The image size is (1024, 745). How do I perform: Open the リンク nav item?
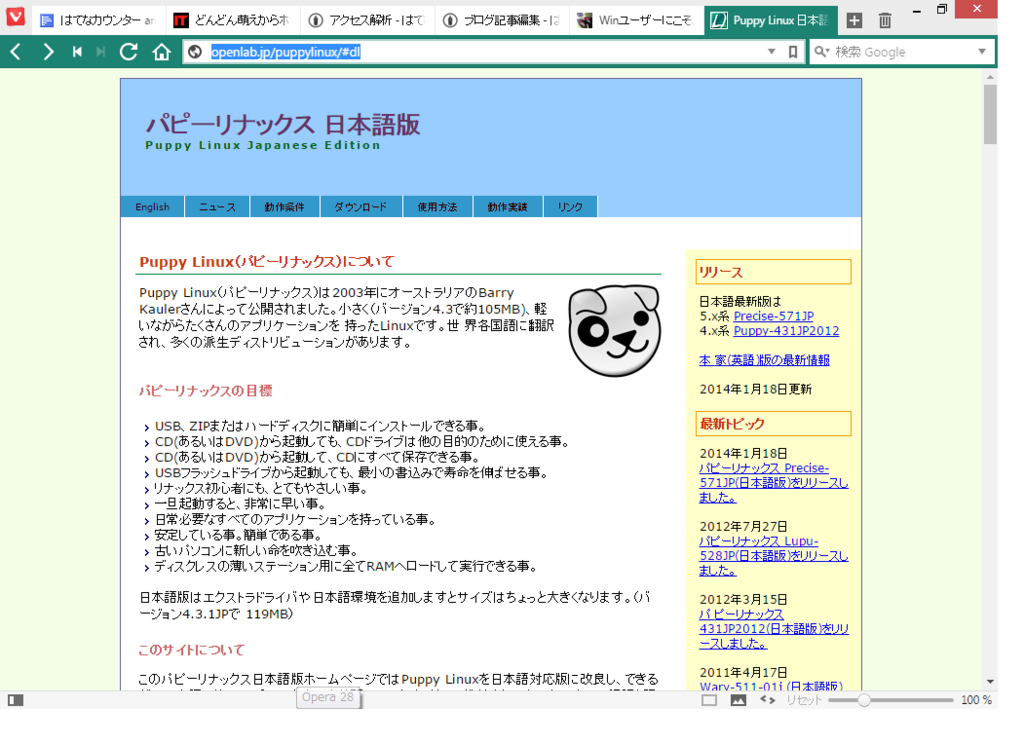click(x=570, y=206)
